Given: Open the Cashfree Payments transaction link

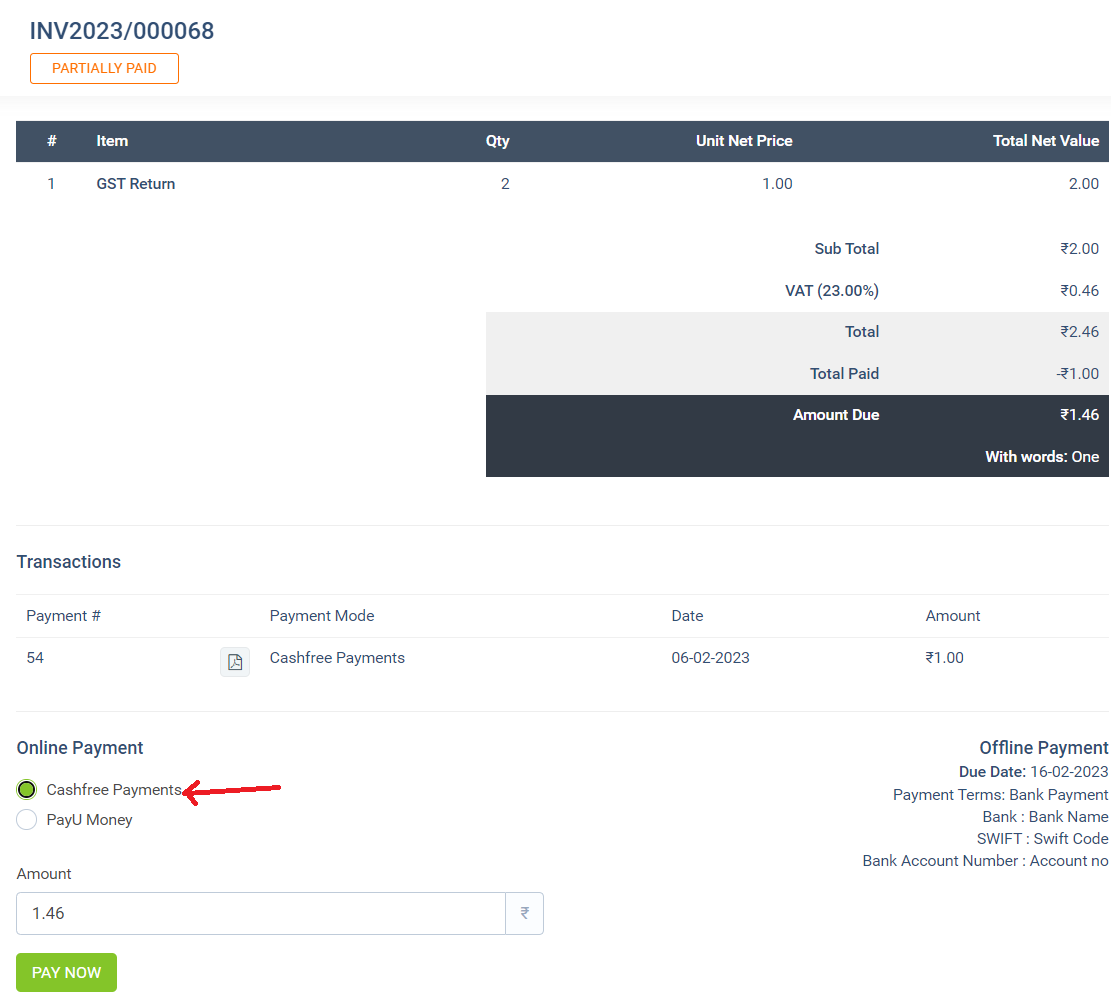Looking at the screenshot, I should (336, 657).
